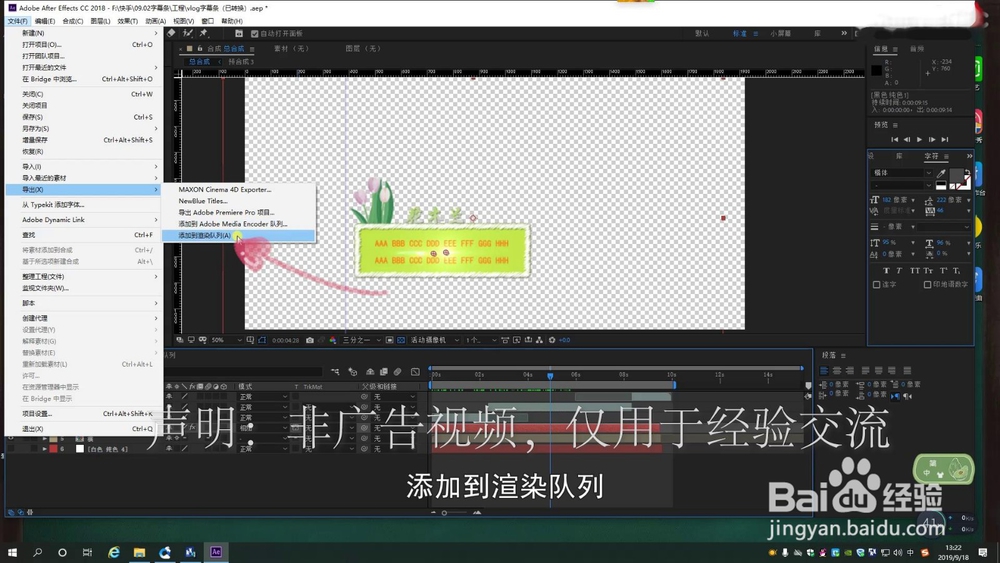Choose Export Adobe Premiere Pro Project item
Screen dimensions: 1000x563
[238, 213]
